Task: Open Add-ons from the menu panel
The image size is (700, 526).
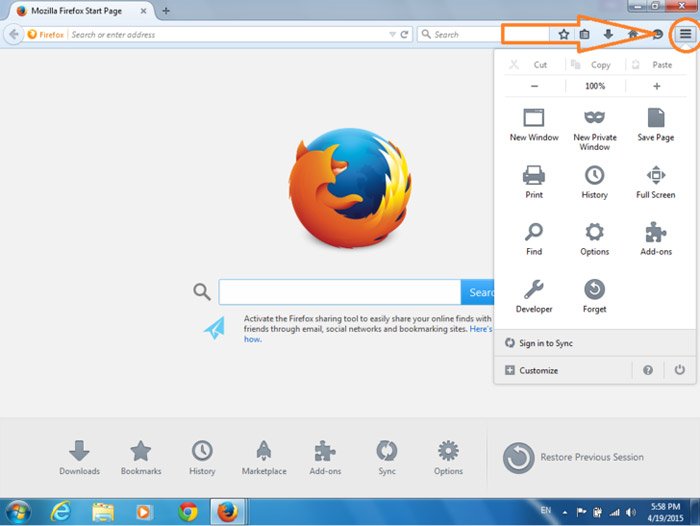Action: [x=656, y=239]
